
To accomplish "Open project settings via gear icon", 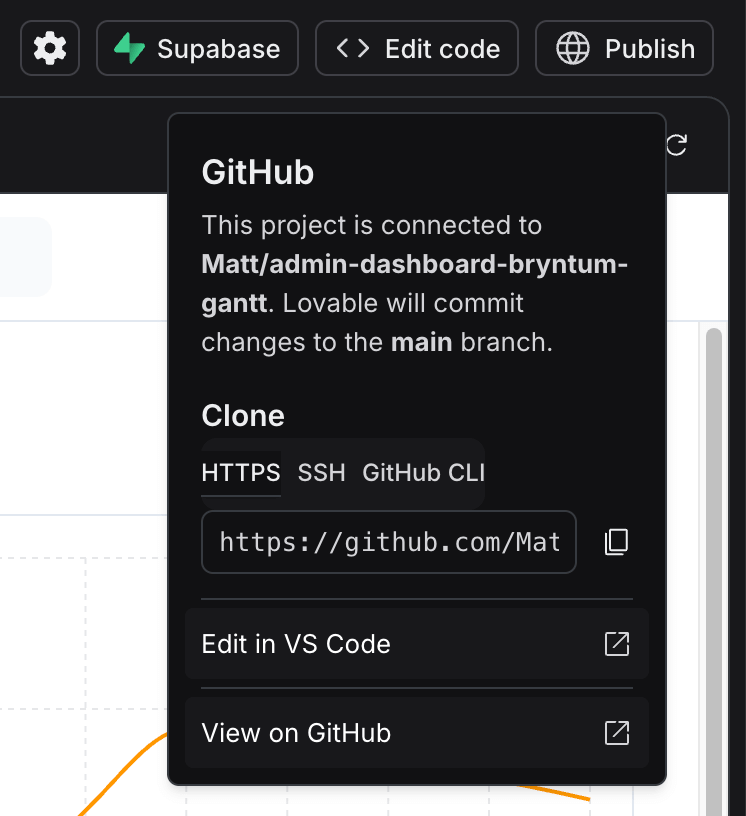I will [49, 48].
